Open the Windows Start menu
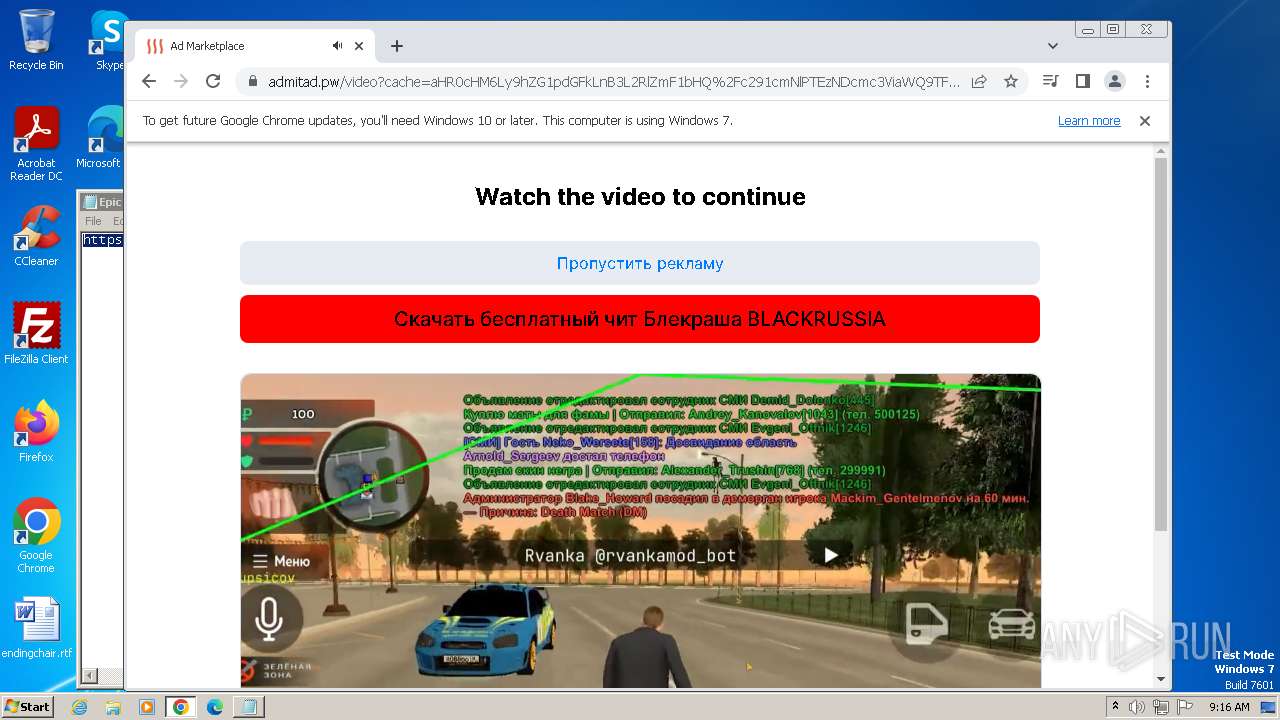Screen dimensions: 1280x720 coord(28,706)
